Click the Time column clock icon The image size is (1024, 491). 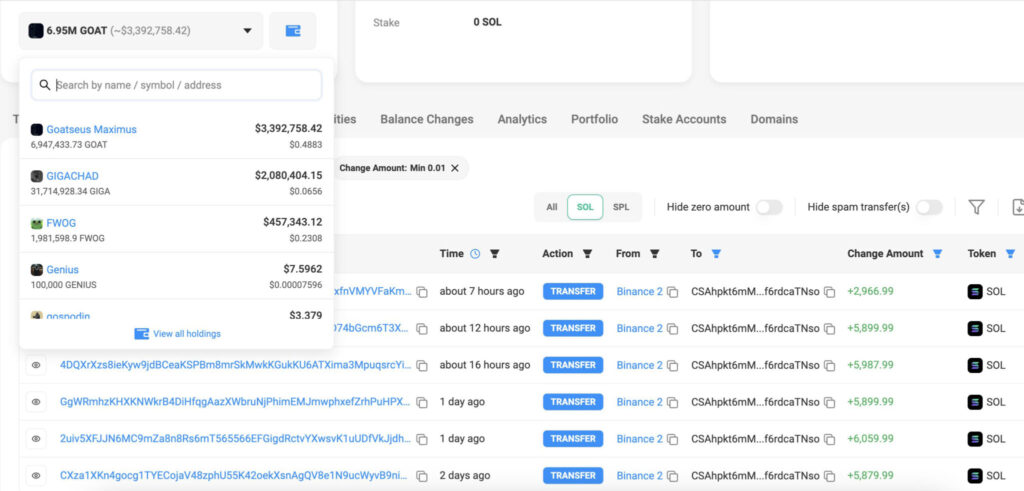[x=475, y=254]
